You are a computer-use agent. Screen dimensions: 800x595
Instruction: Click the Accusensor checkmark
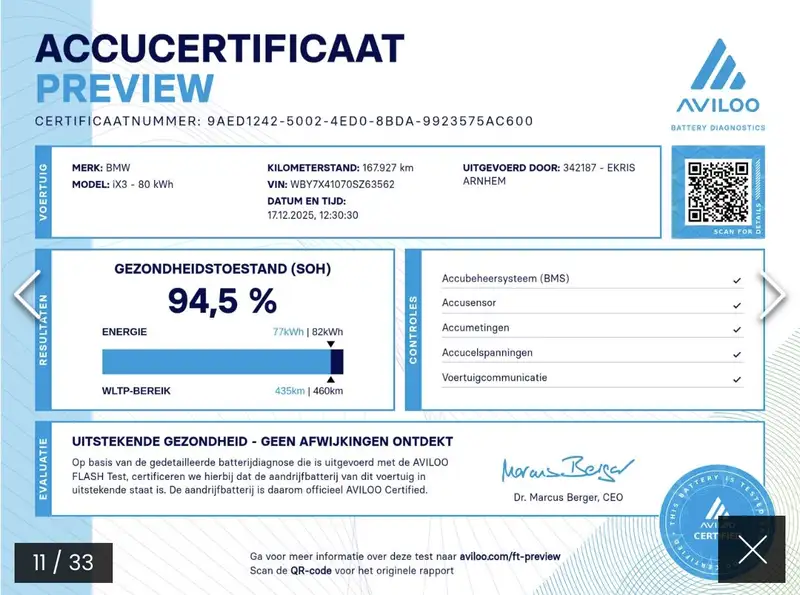point(737,305)
